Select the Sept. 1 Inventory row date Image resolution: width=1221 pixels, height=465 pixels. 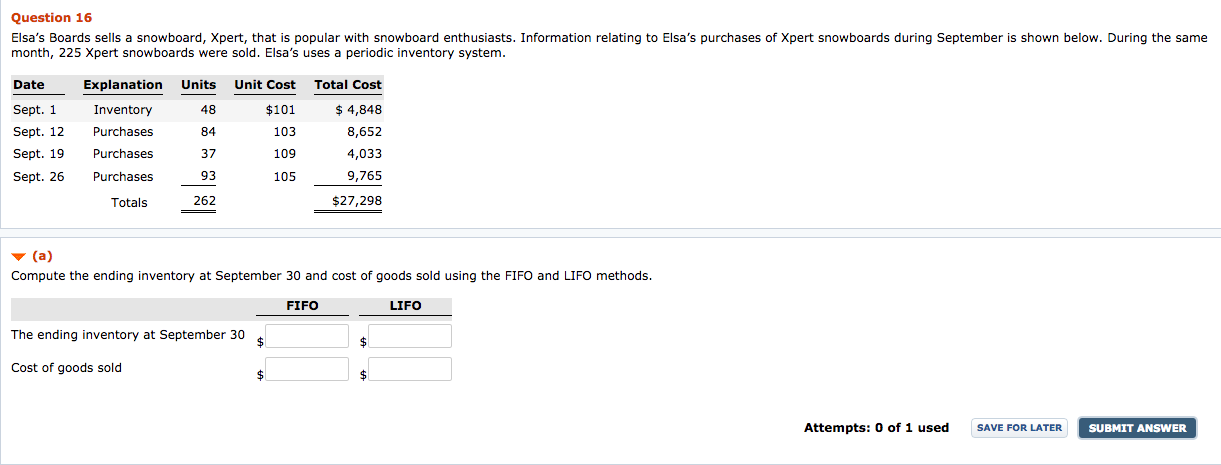click(x=35, y=110)
